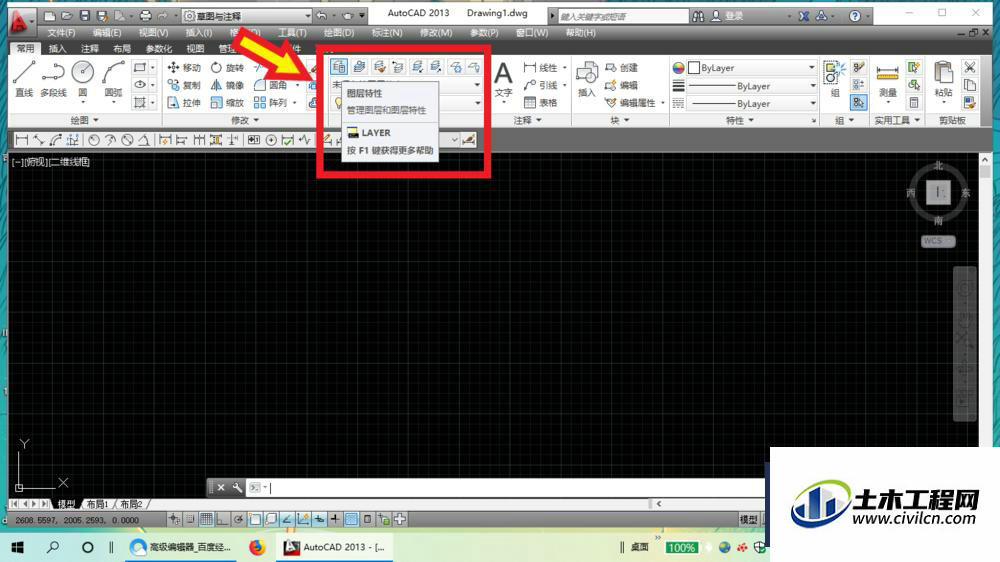Click the Edit Attributes (编辑属性) tool
The width and height of the screenshot is (1000, 562).
coord(631,102)
